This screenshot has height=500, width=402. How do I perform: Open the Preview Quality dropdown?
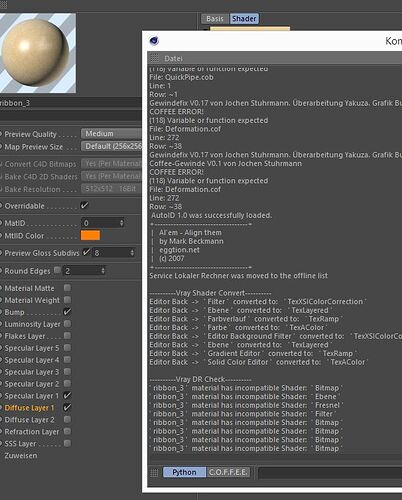tap(112, 134)
